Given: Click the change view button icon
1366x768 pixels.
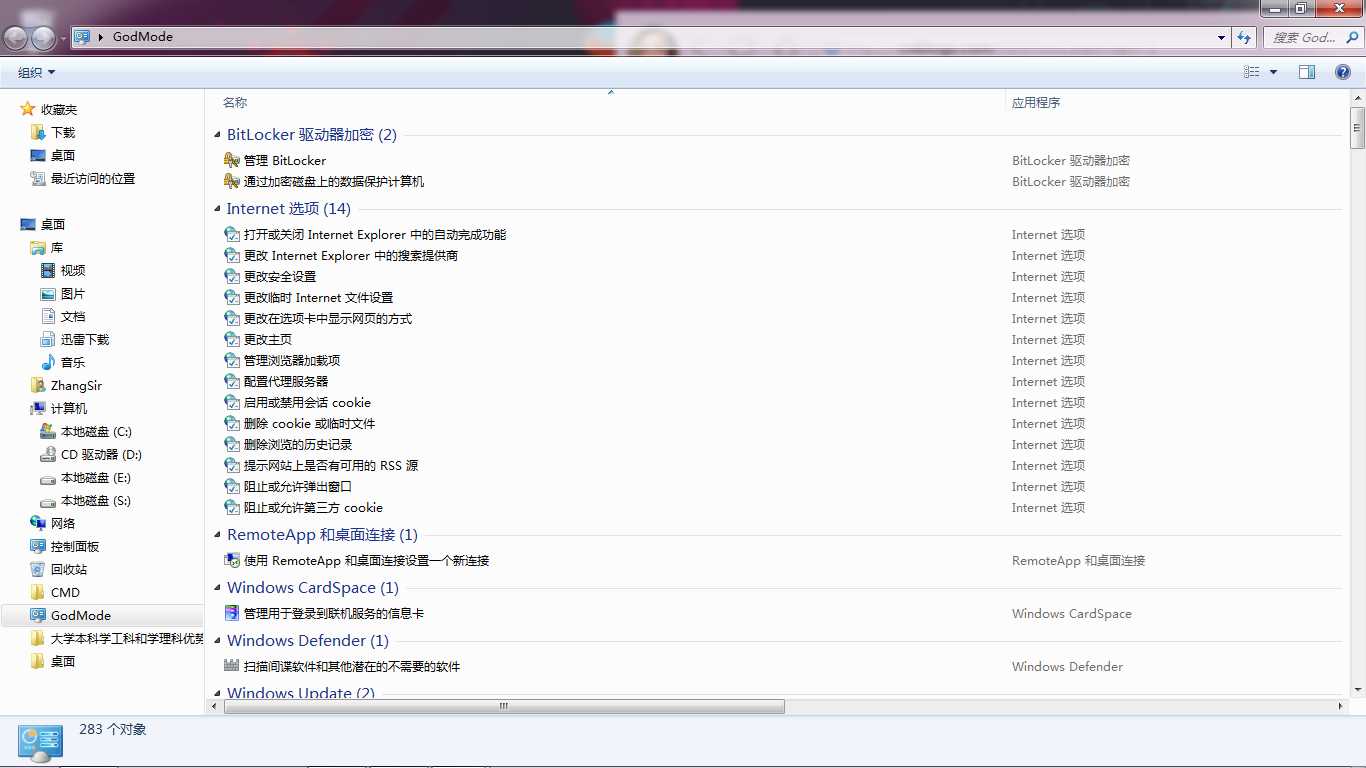Looking at the screenshot, I should pyautogui.click(x=1251, y=72).
